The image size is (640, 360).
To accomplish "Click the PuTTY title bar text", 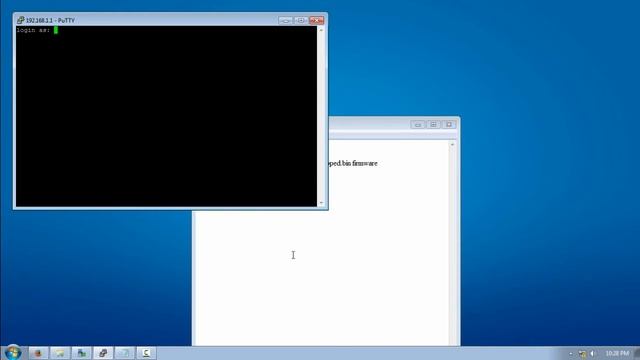I will coord(50,20).
